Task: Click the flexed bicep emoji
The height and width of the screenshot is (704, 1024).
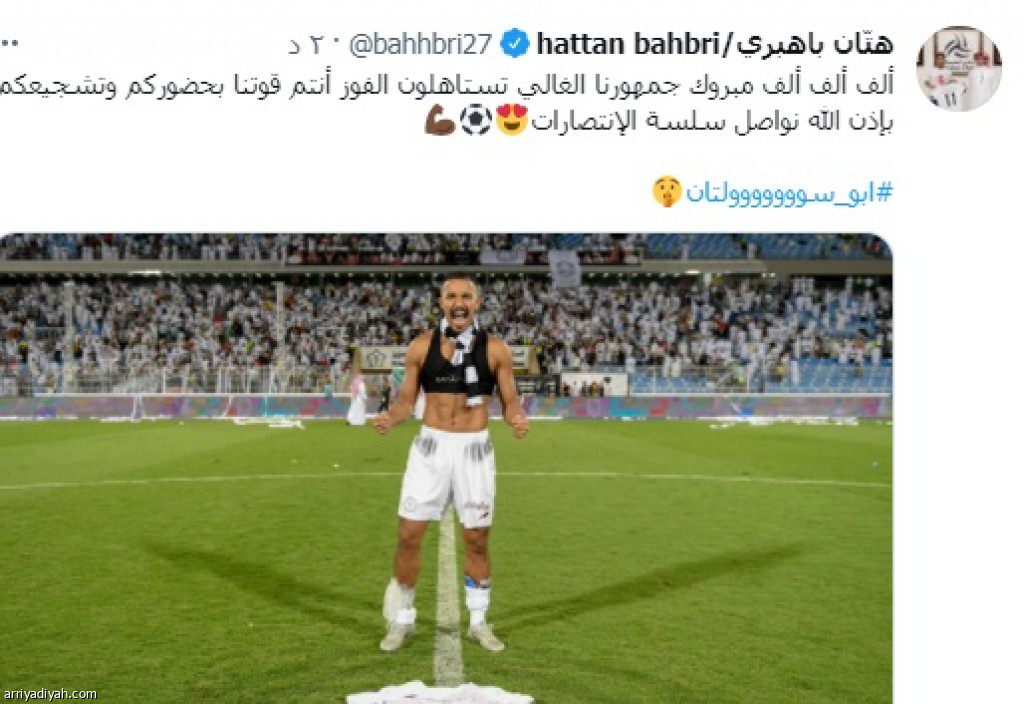Action: (x=440, y=120)
